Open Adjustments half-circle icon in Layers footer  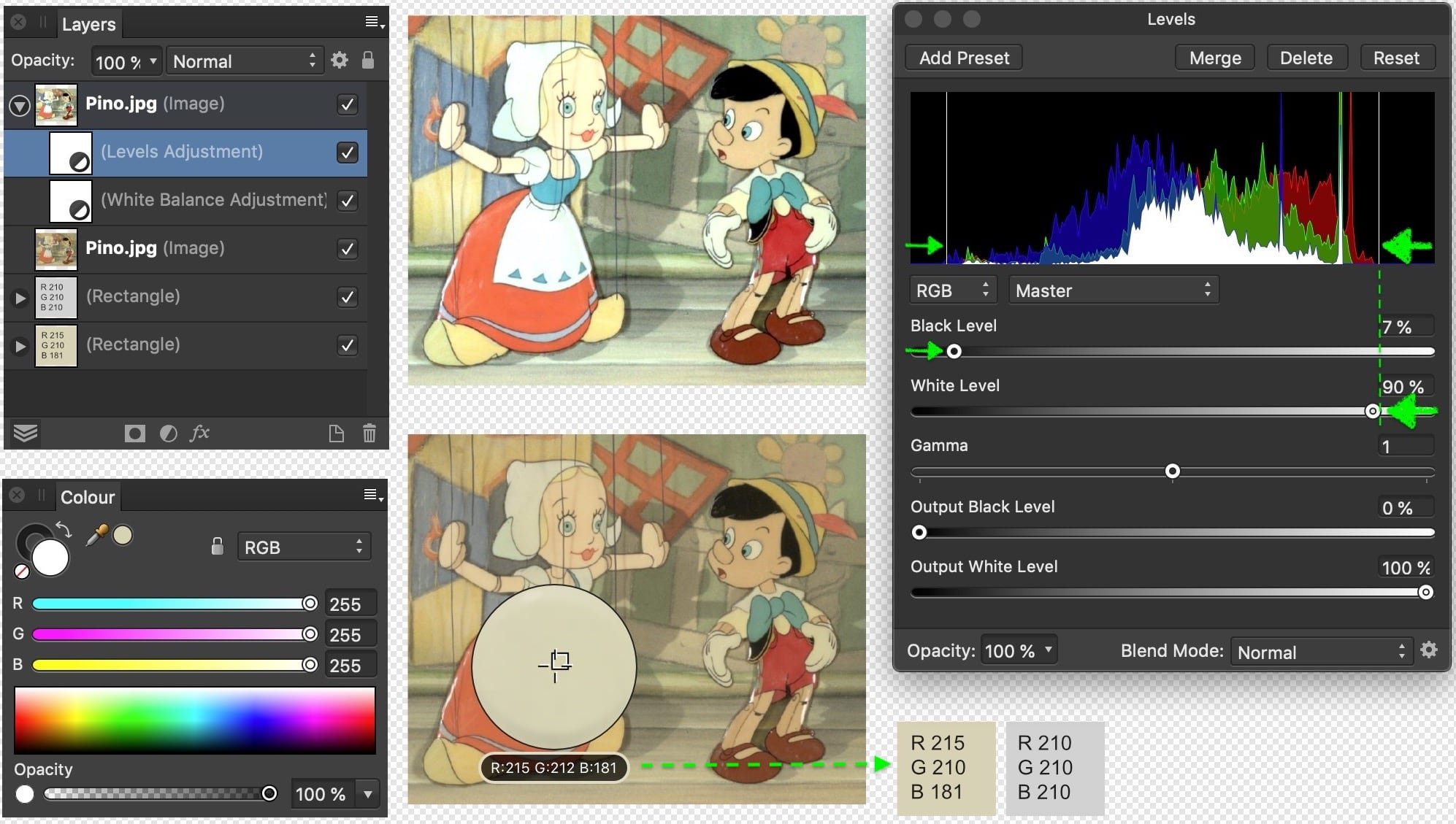coord(168,434)
